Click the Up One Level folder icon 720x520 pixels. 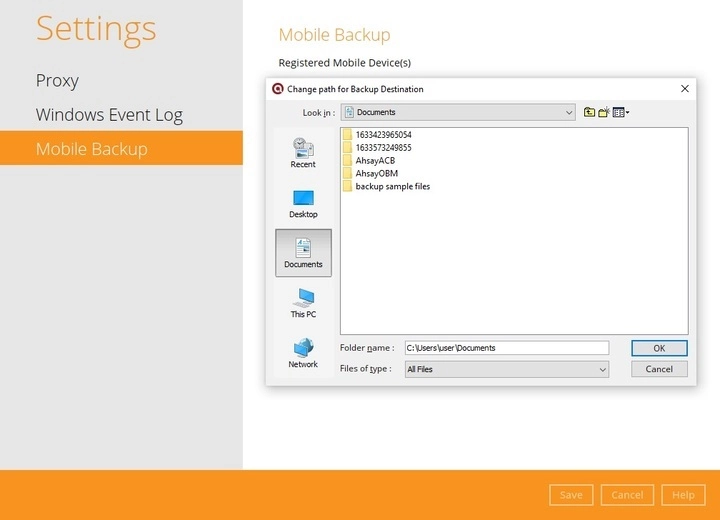(590, 113)
